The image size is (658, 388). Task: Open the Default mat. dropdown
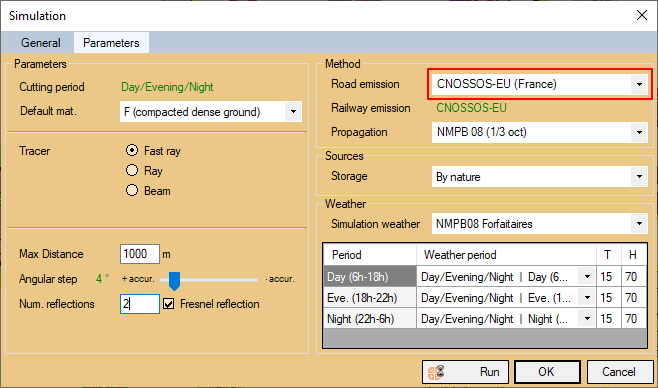[211, 112]
